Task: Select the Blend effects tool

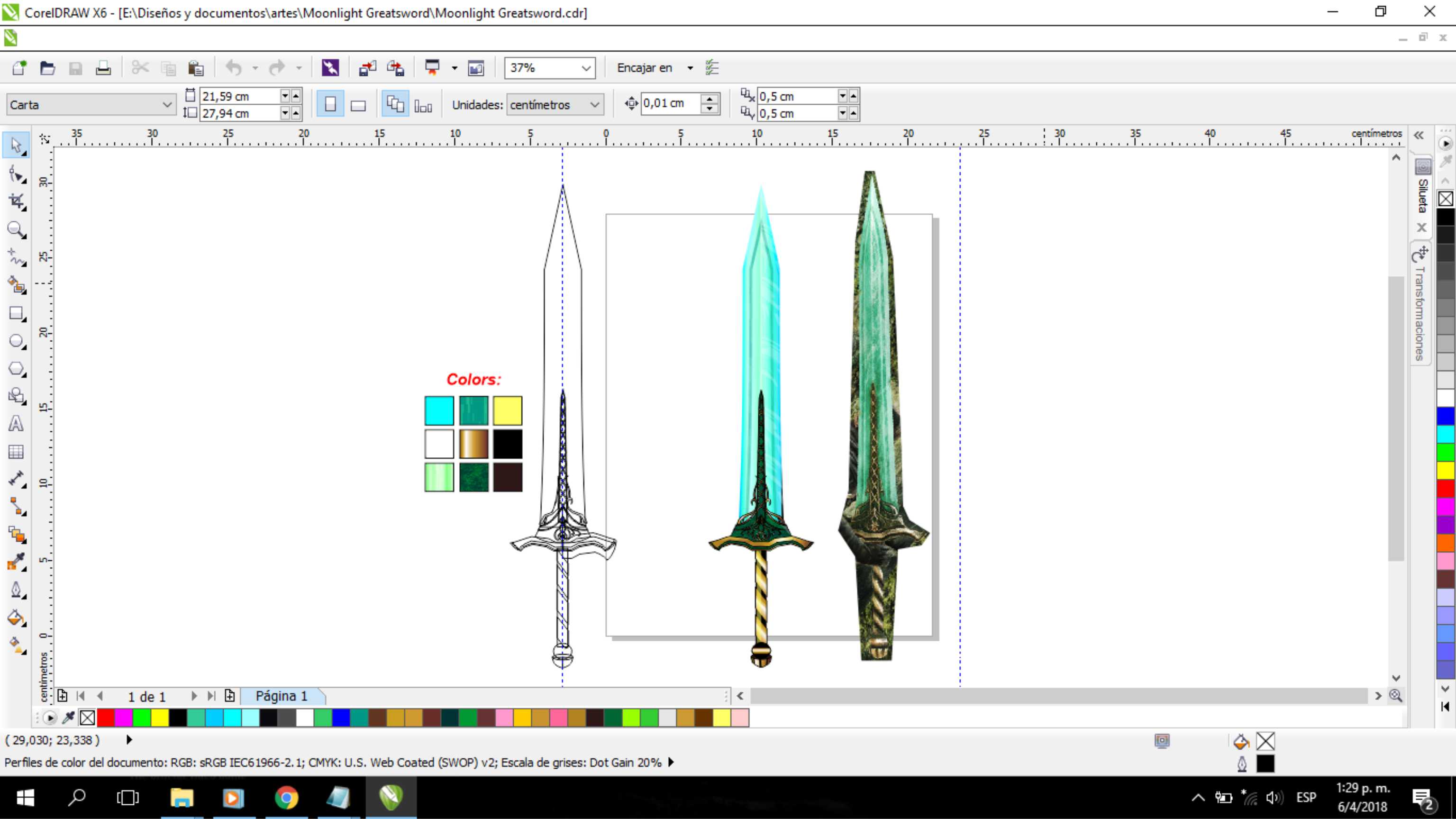Action: [x=17, y=535]
